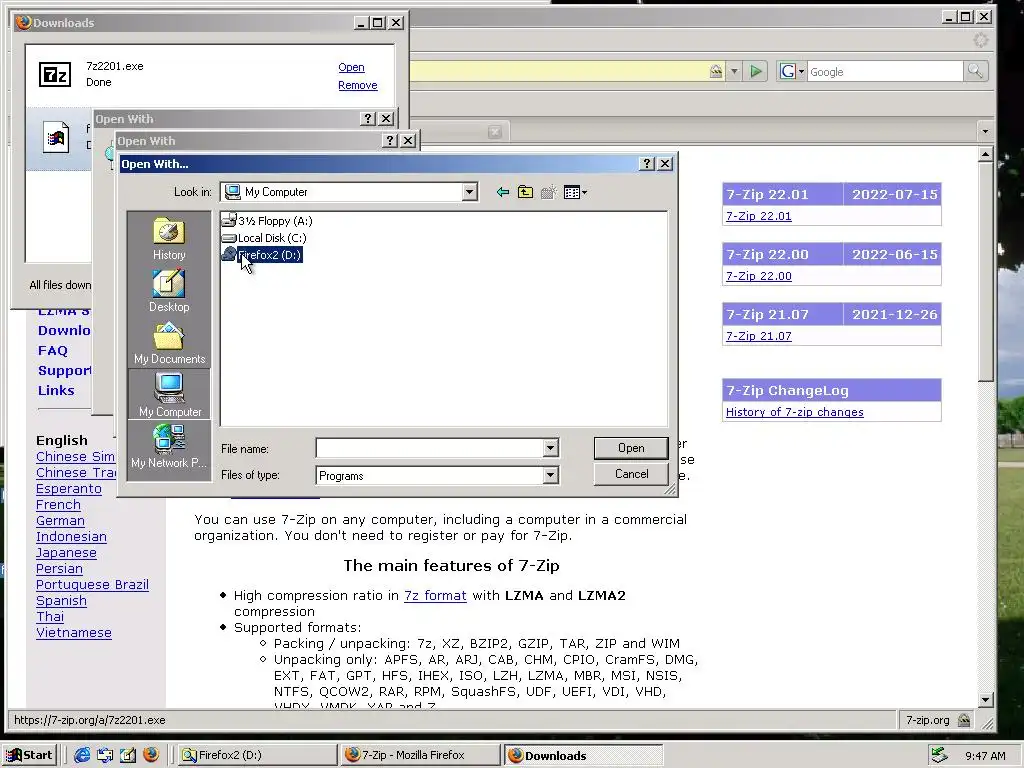Select My Computer in places bar

pyautogui.click(x=169, y=394)
